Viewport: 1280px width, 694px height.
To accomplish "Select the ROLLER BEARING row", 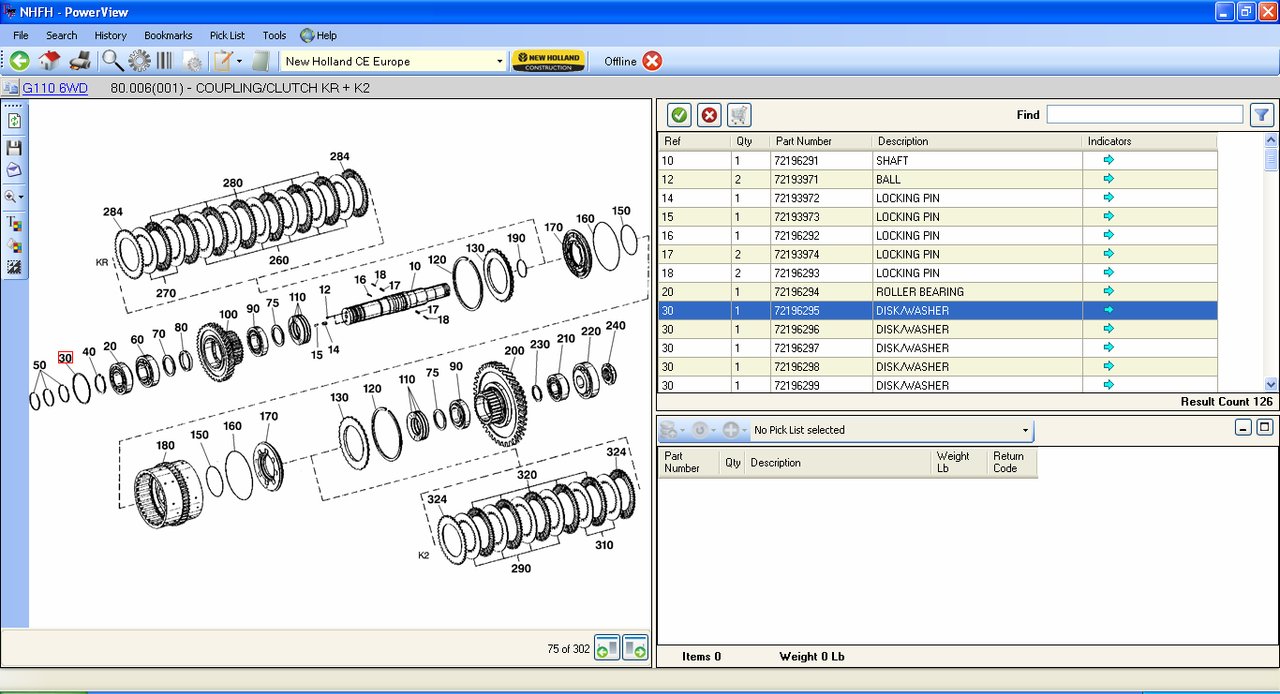I will 938,292.
